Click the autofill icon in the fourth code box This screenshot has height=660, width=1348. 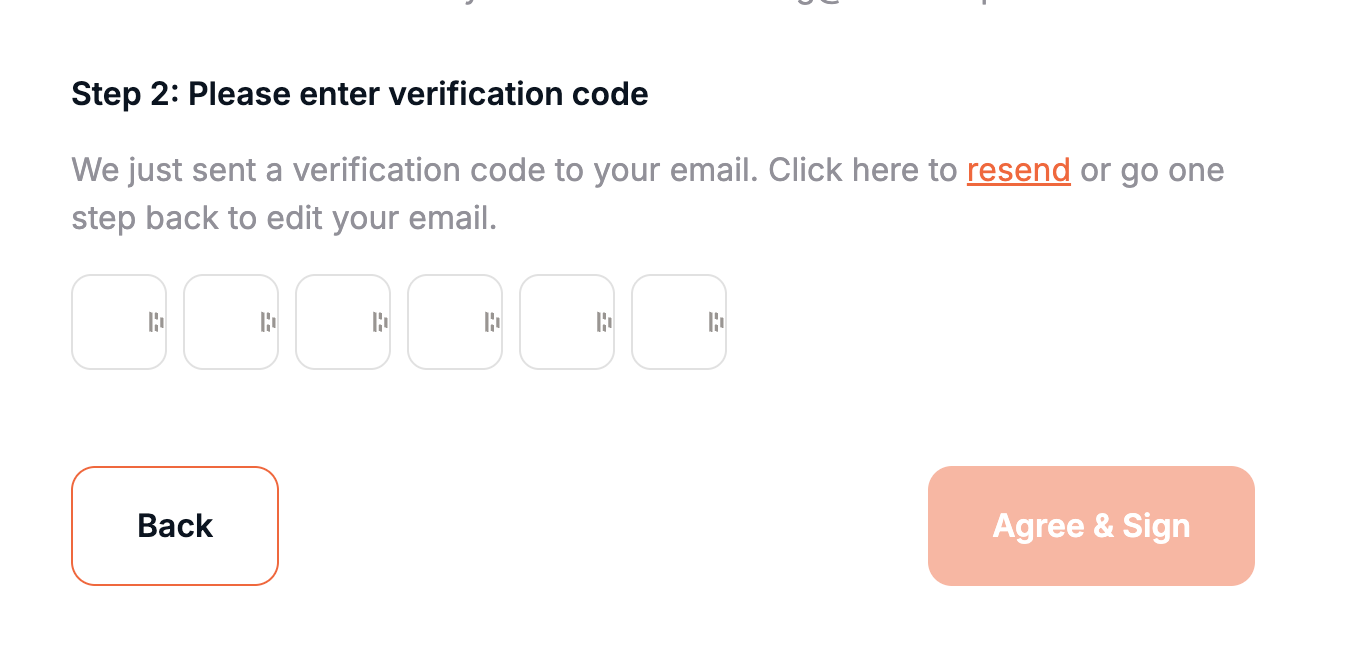tap(492, 322)
